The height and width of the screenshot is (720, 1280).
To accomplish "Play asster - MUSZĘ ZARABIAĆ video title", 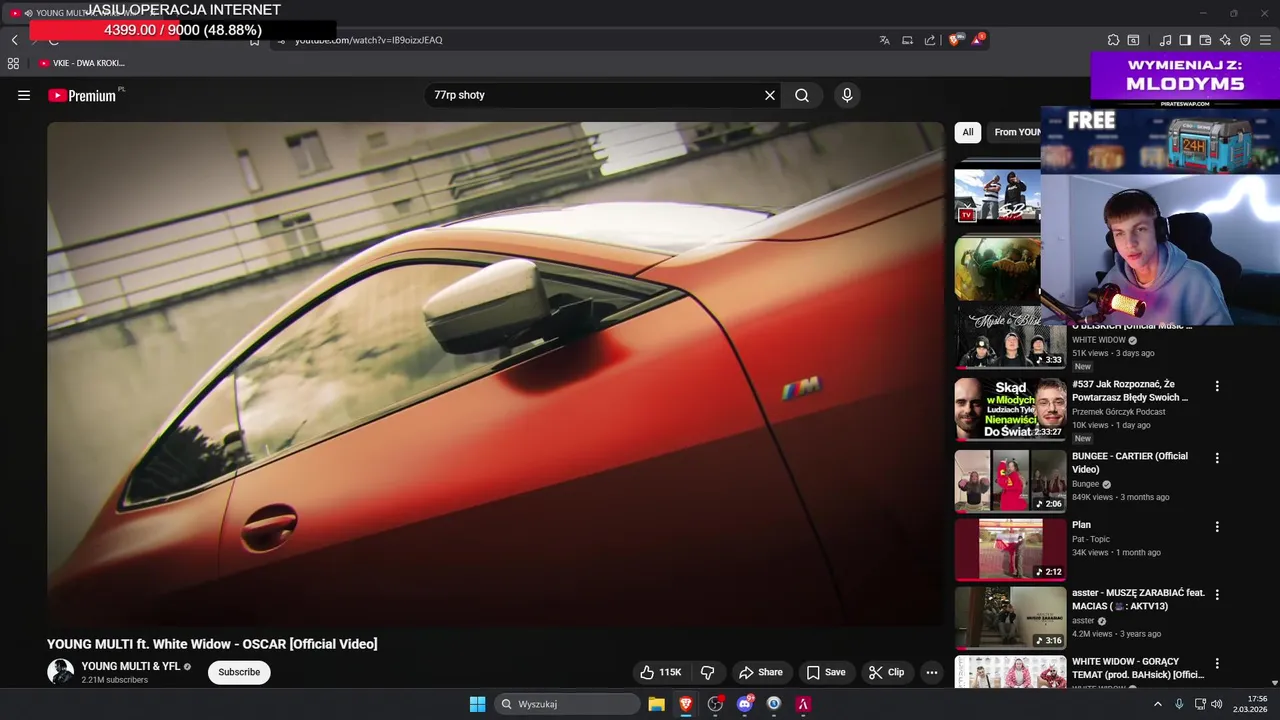I will point(1138,599).
